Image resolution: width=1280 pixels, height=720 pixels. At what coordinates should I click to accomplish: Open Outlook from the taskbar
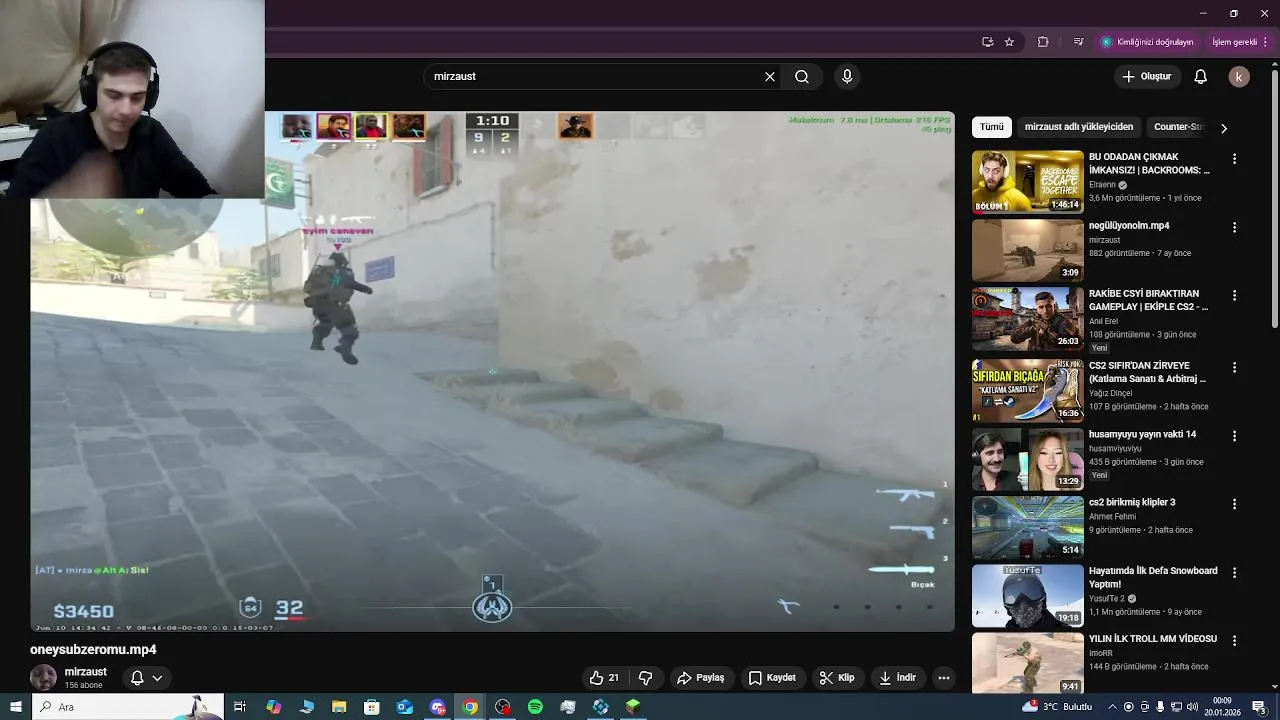tap(405, 707)
